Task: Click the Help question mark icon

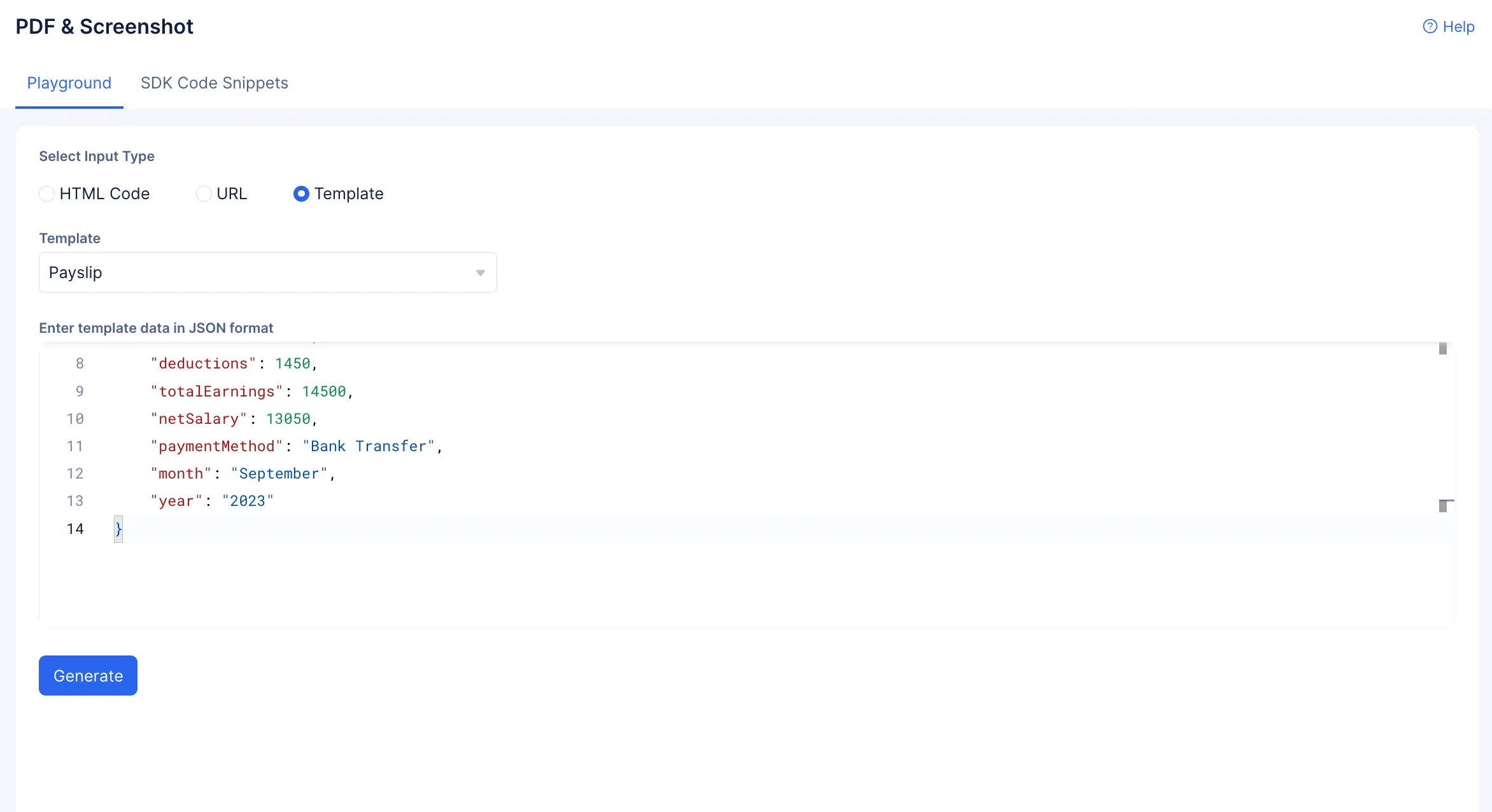Action: pyautogui.click(x=1430, y=27)
